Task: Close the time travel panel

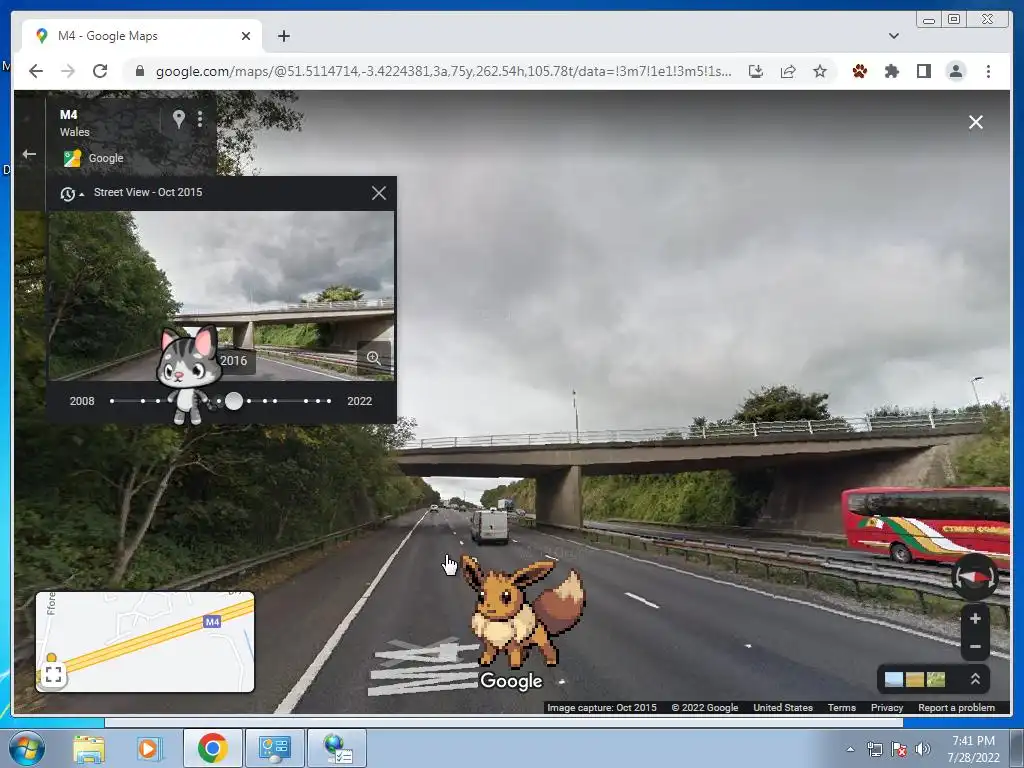Action: tap(379, 193)
